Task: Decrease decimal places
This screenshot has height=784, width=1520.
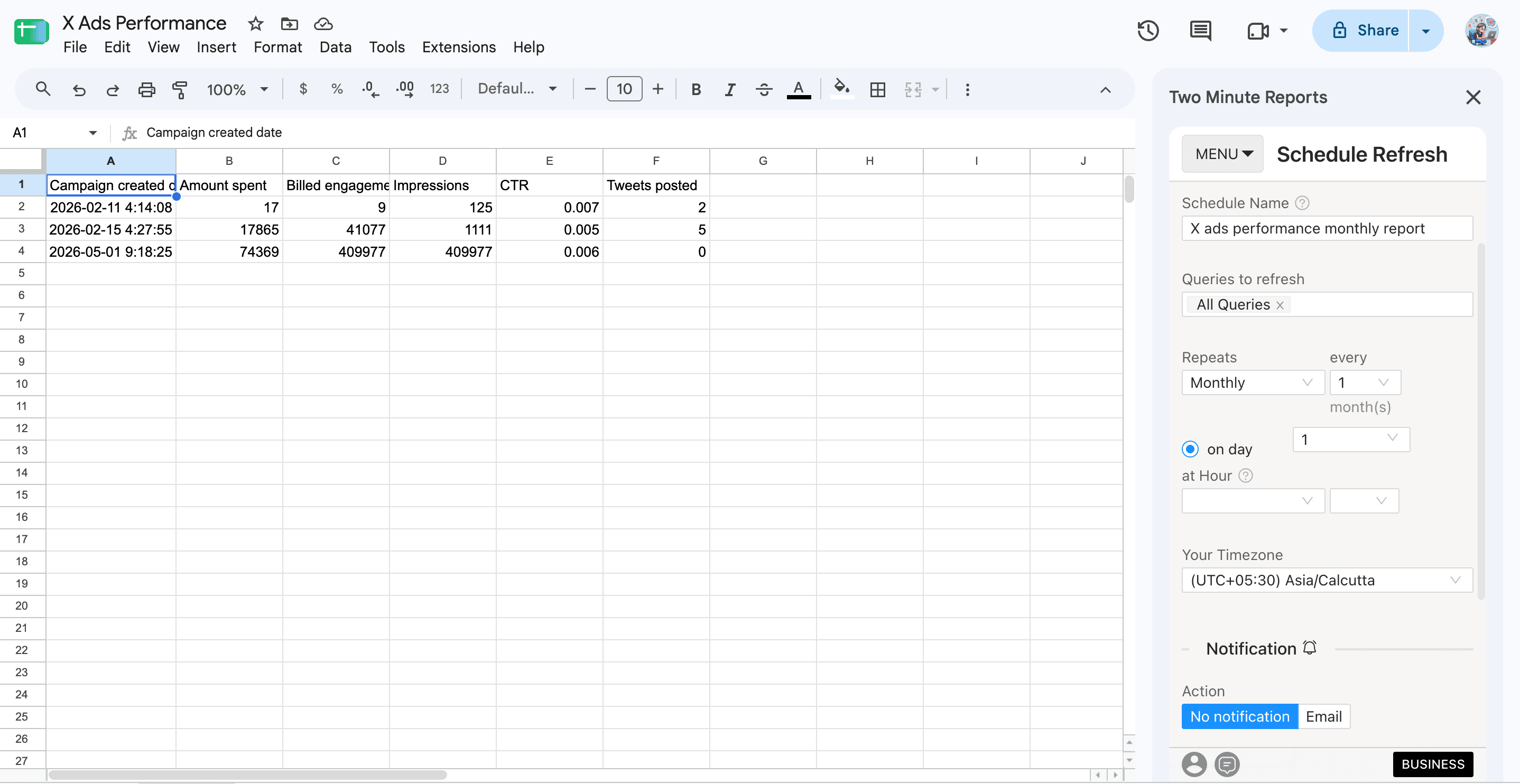Action: coord(370,89)
